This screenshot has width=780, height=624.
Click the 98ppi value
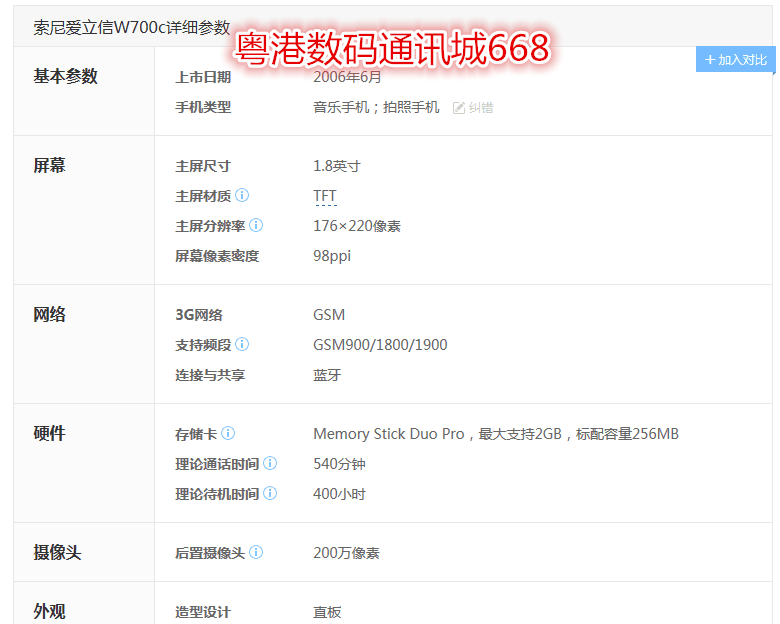[332, 256]
